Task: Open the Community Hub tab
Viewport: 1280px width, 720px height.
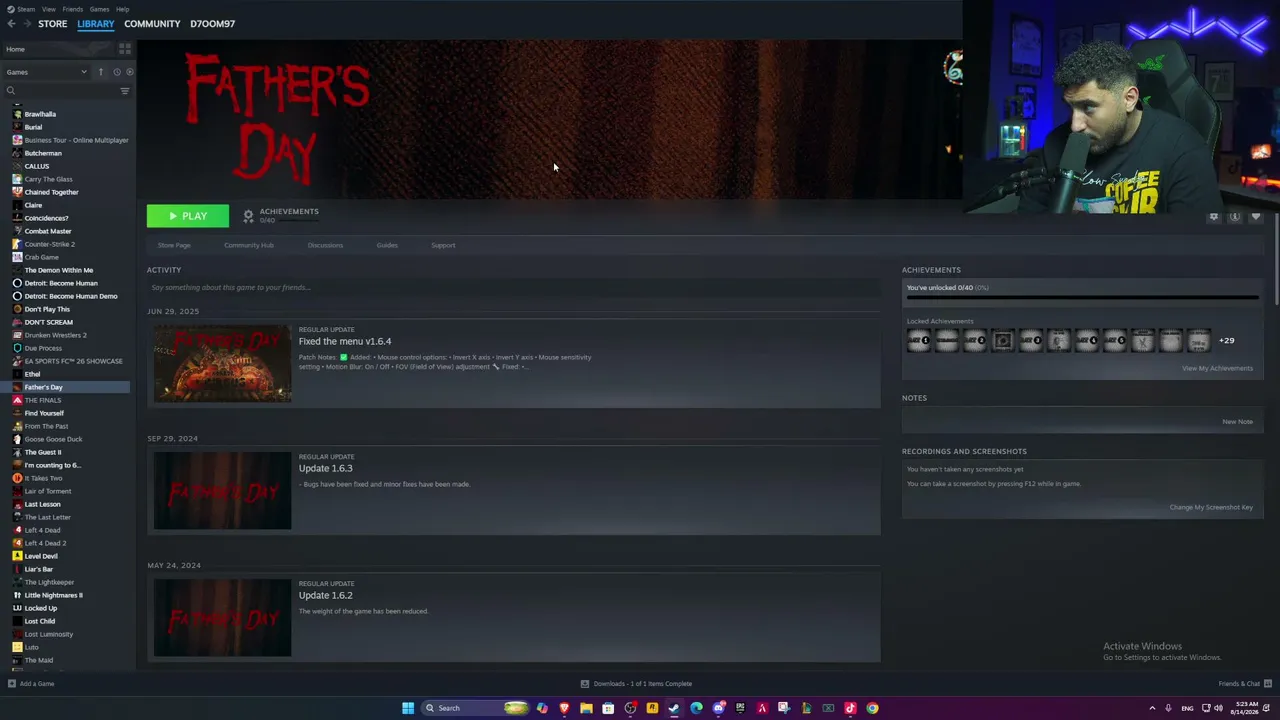Action: [249, 245]
